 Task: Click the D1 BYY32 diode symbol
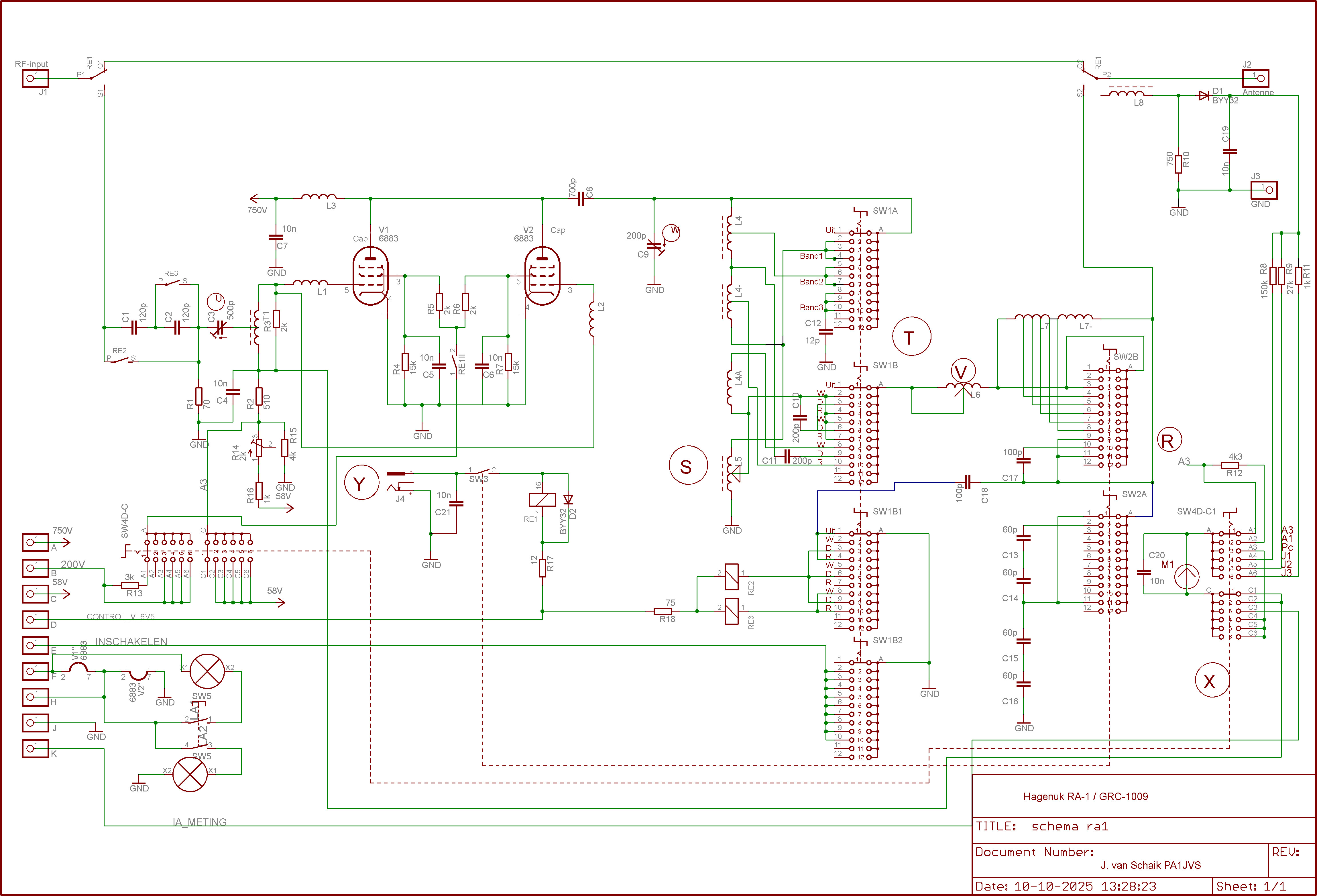tap(1204, 96)
